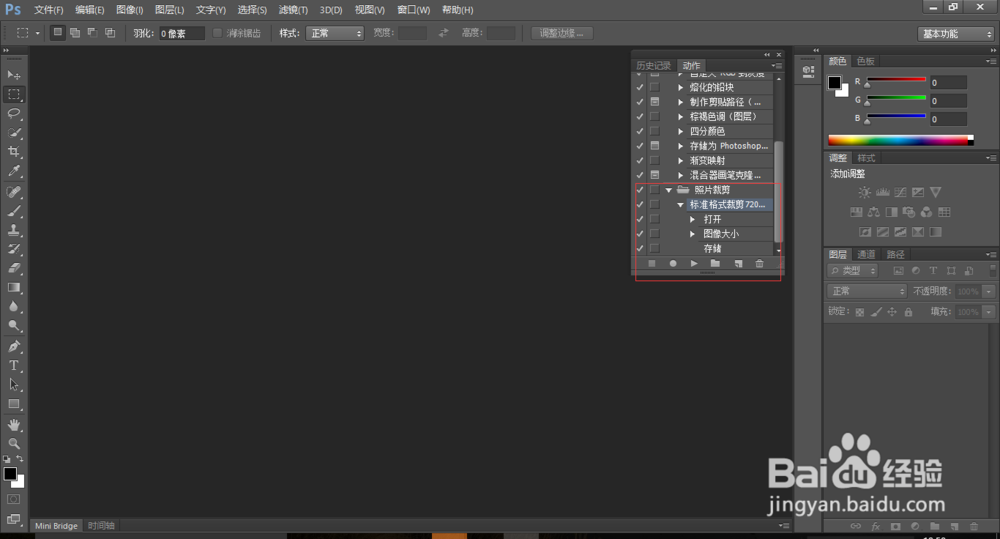The height and width of the screenshot is (539, 1000).
Task: Collapse the 标准格式裁剪720 action
Action: (x=680, y=205)
